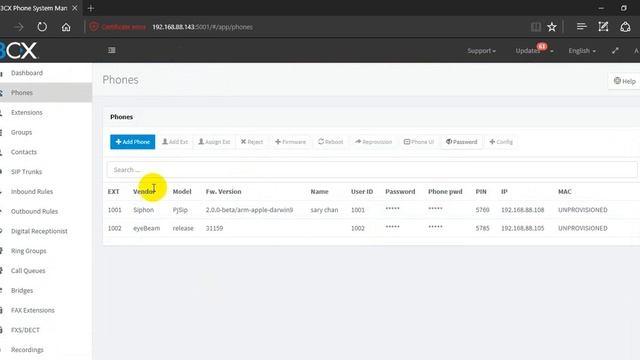Click the Siphon vendor cell

tap(144, 210)
